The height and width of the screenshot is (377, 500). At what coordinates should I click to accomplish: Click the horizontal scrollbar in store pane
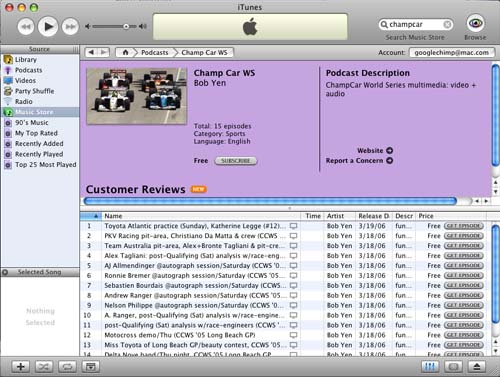point(270,201)
